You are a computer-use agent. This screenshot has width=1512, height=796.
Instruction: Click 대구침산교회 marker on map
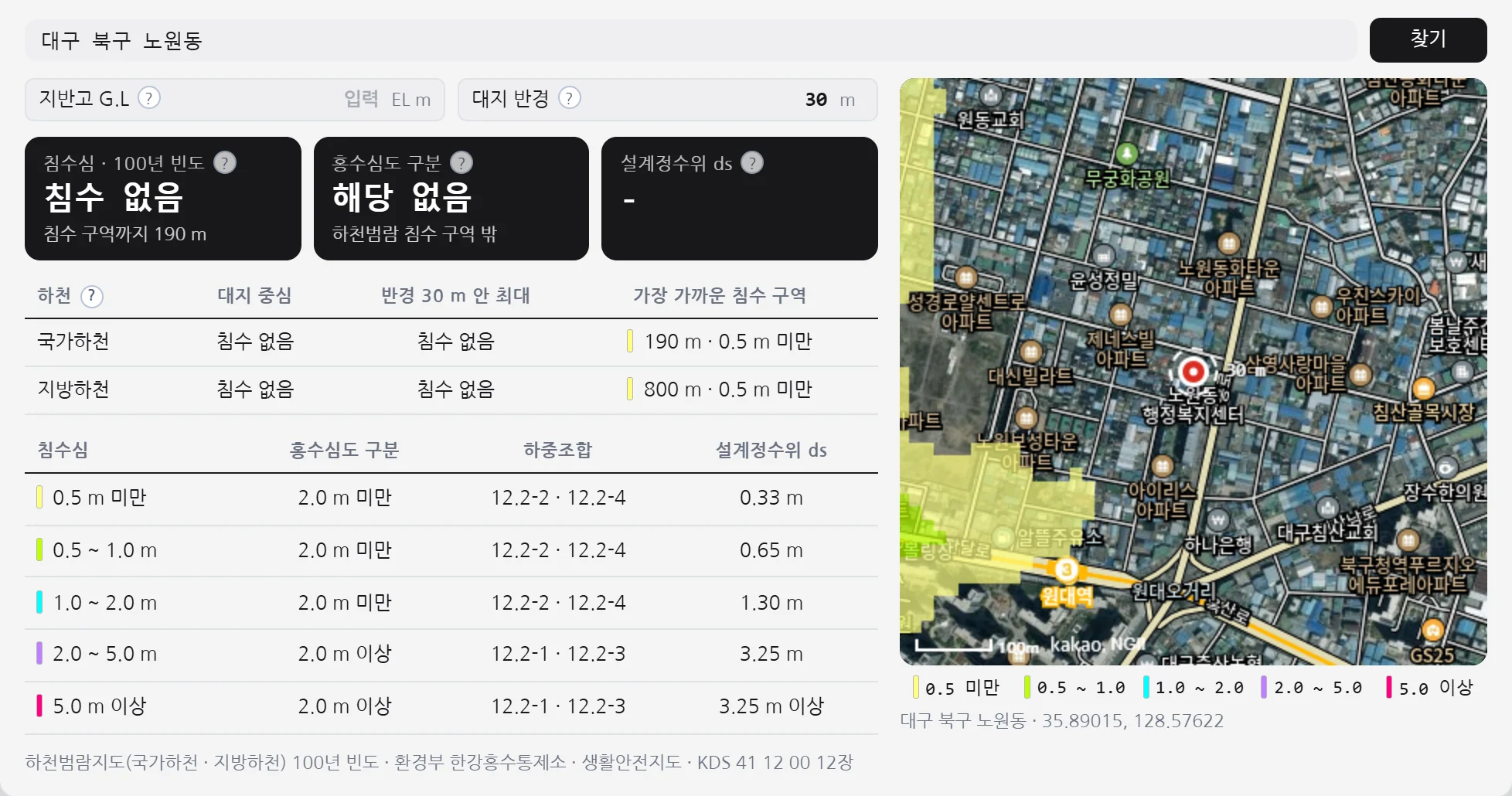[1328, 508]
